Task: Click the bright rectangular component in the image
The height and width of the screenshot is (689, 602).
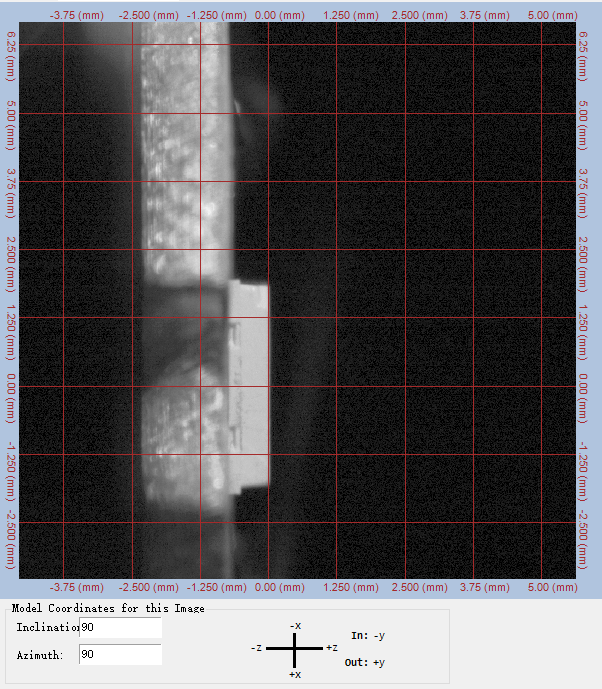Action: coord(250,385)
